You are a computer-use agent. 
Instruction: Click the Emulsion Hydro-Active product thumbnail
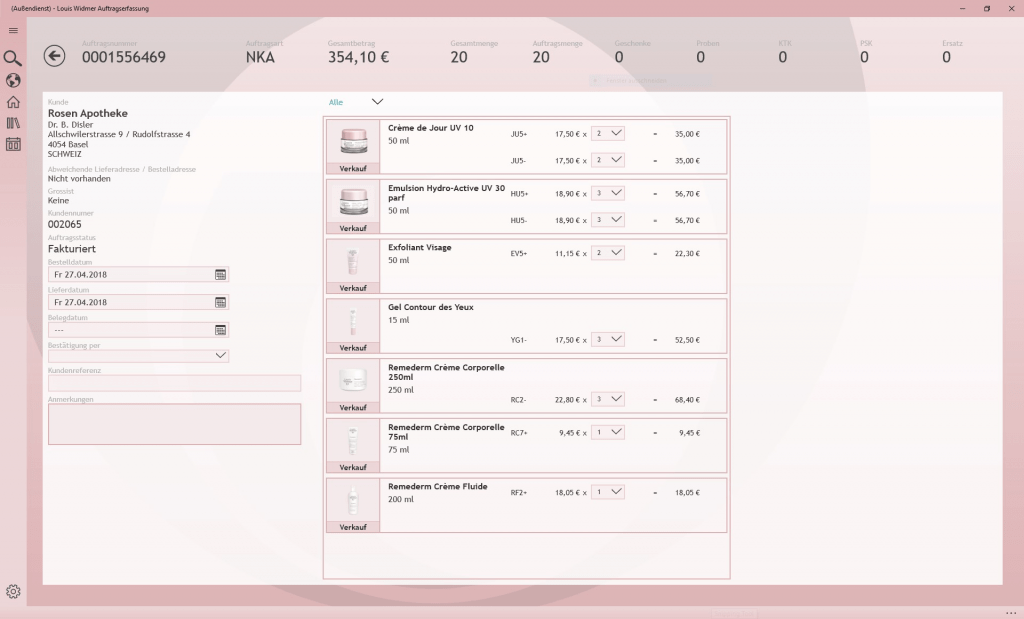click(x=352, y=200)
